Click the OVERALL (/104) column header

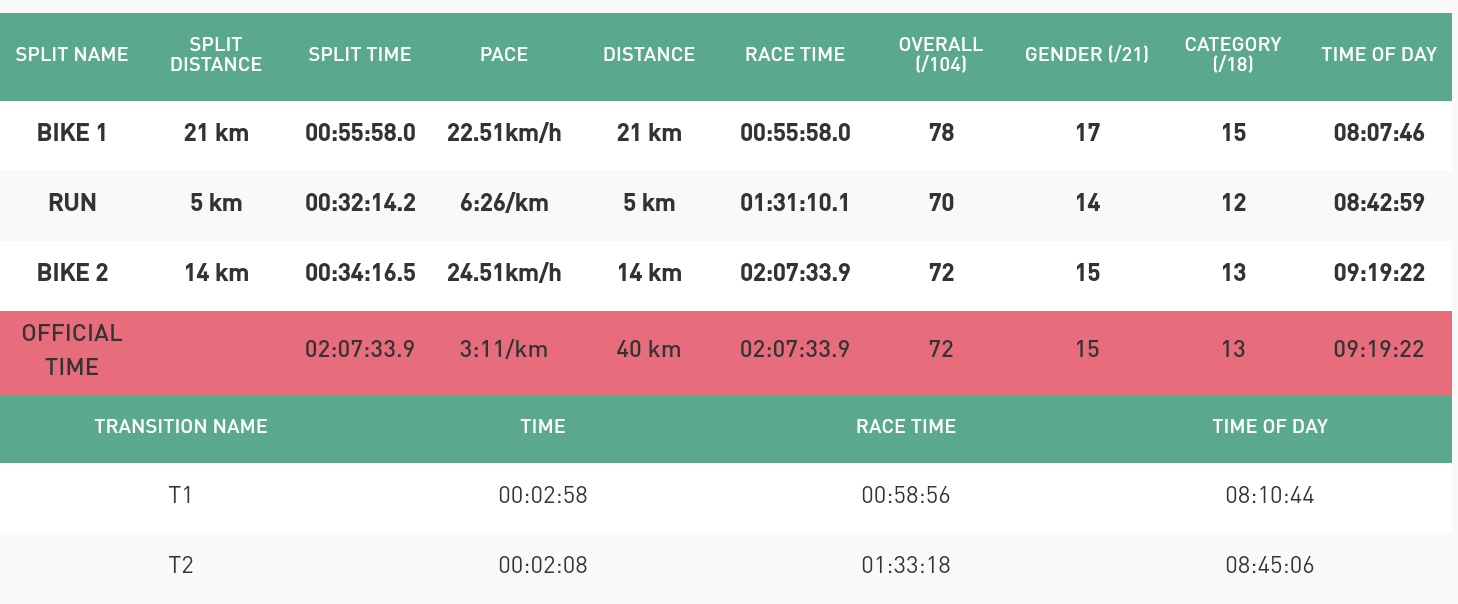[x=941, y=54]
